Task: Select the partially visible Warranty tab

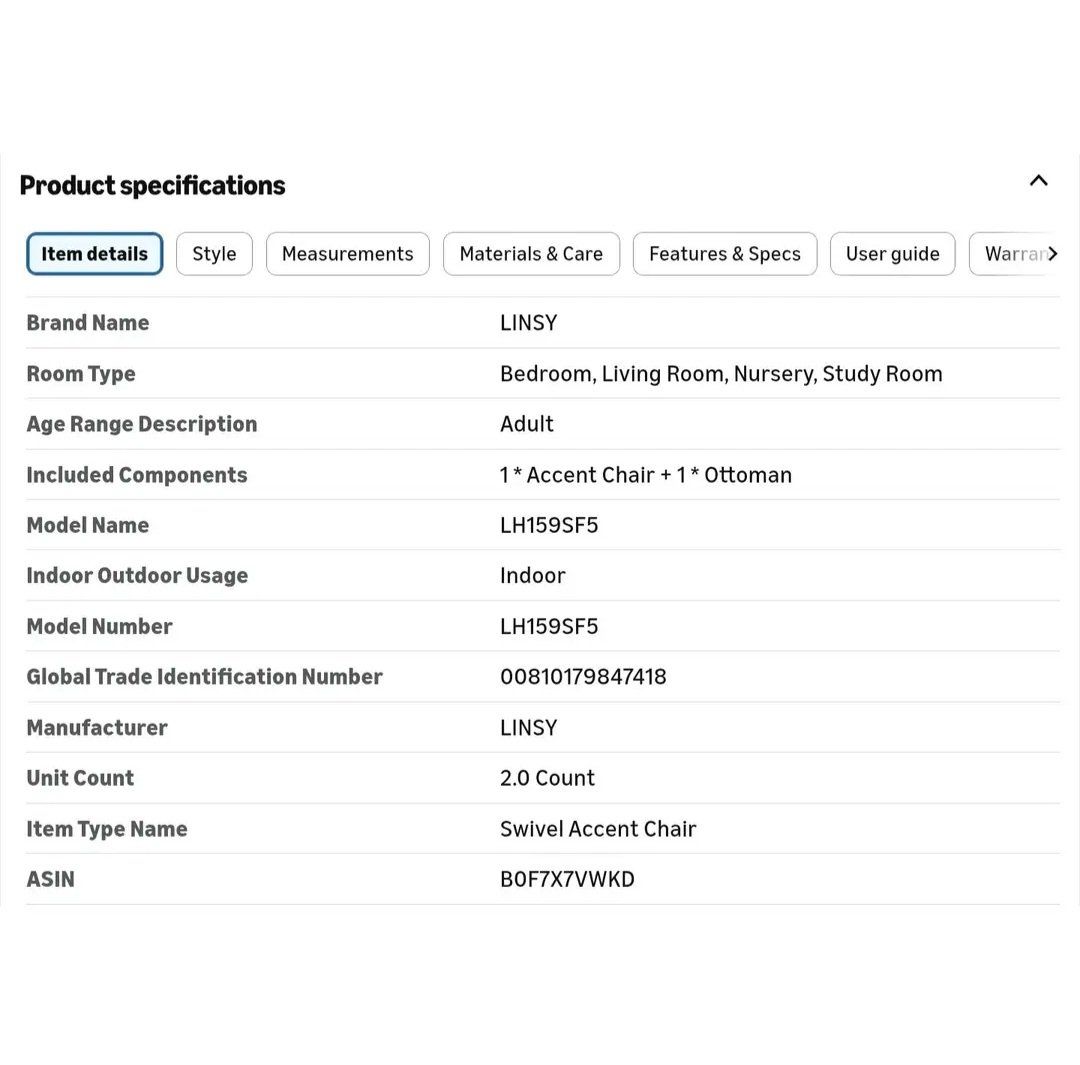Action: click(1010, 254)
